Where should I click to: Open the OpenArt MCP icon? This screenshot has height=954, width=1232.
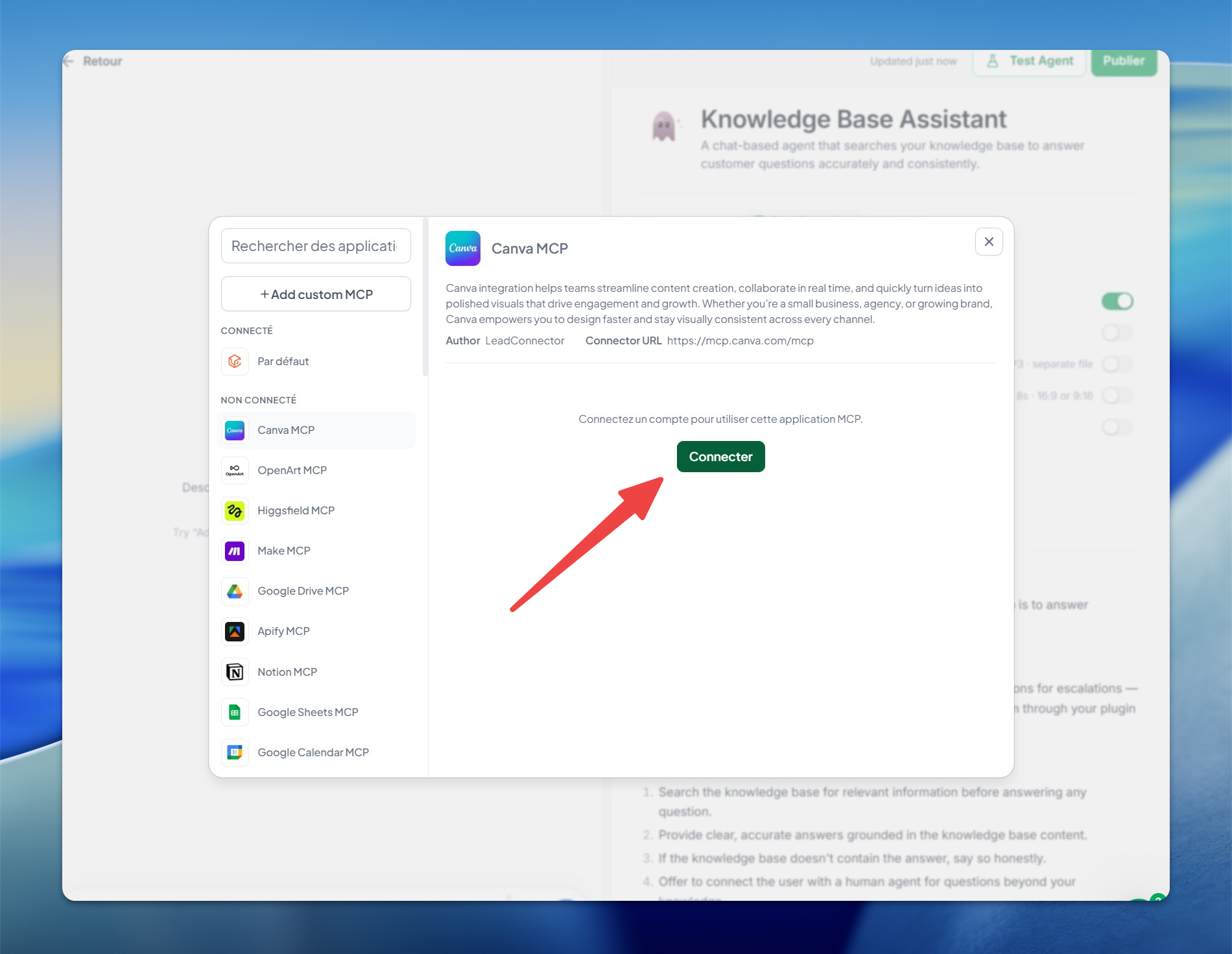click(235, 470)
